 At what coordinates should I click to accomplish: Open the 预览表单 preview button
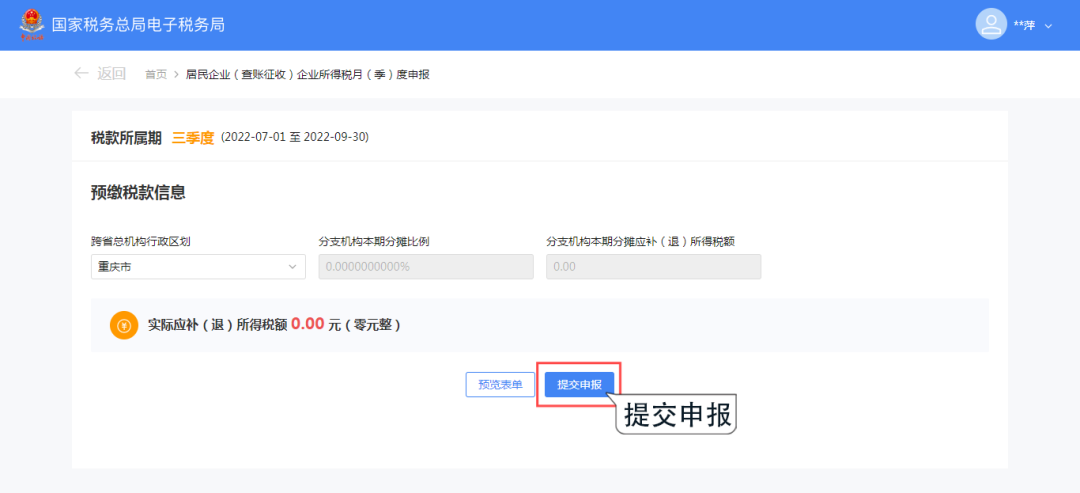[x=500, y=384]
